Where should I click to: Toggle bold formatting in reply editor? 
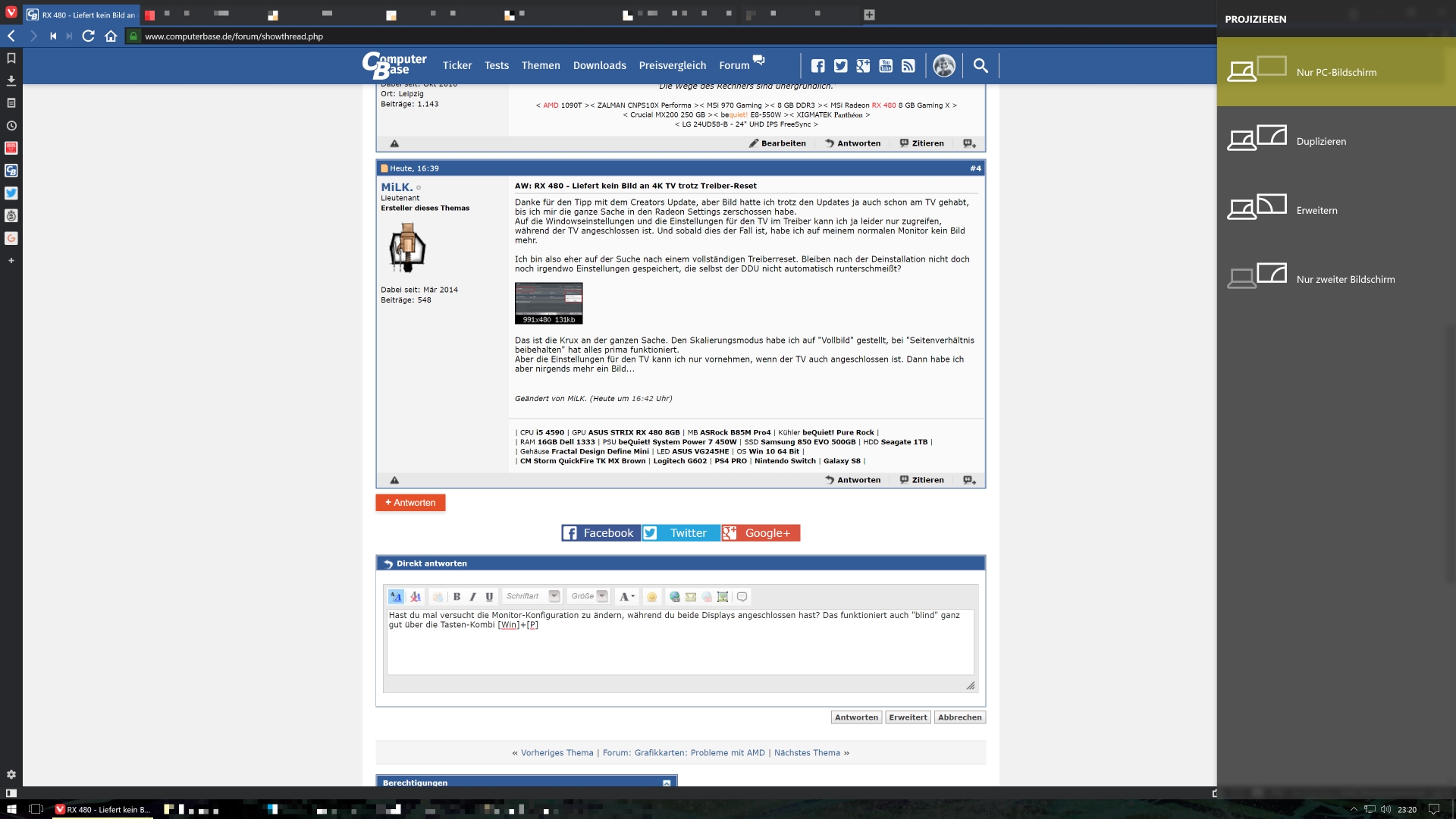457,597
